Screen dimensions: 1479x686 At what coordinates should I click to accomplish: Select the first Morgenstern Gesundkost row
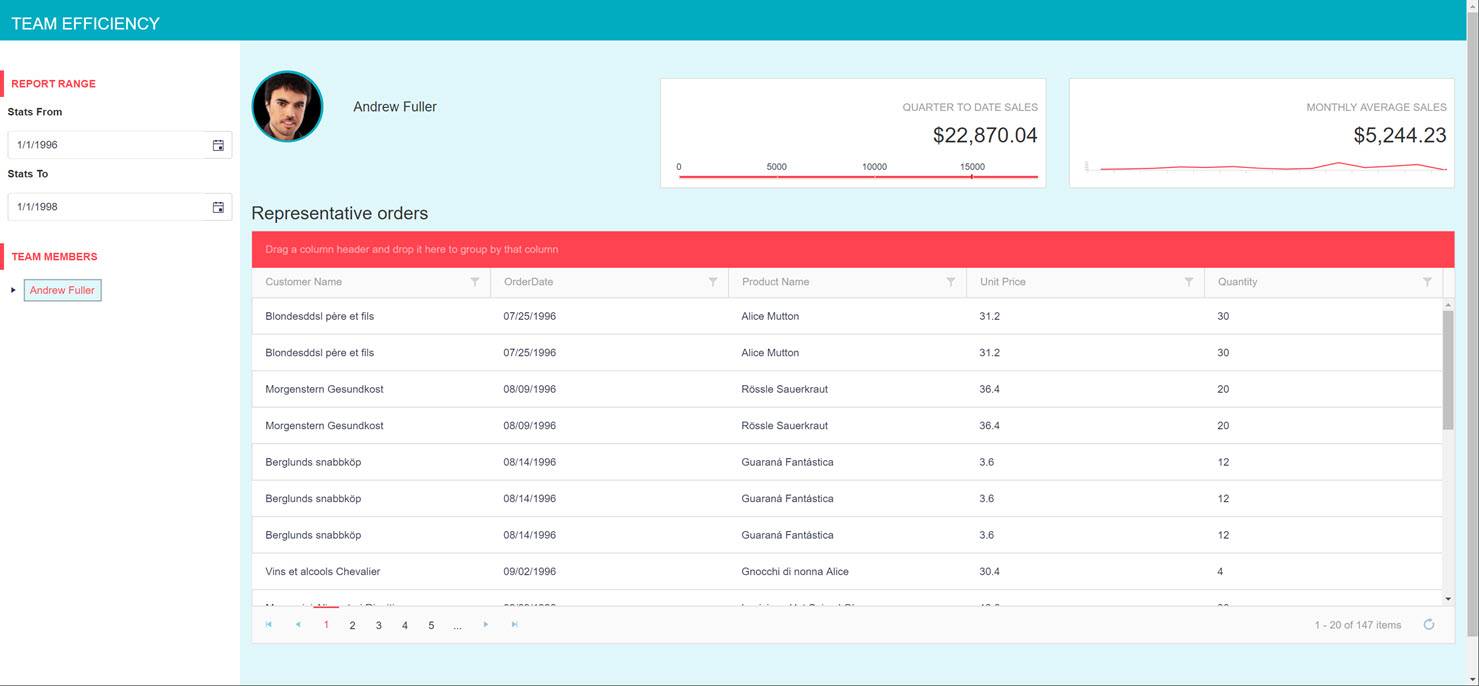(847, 389)
